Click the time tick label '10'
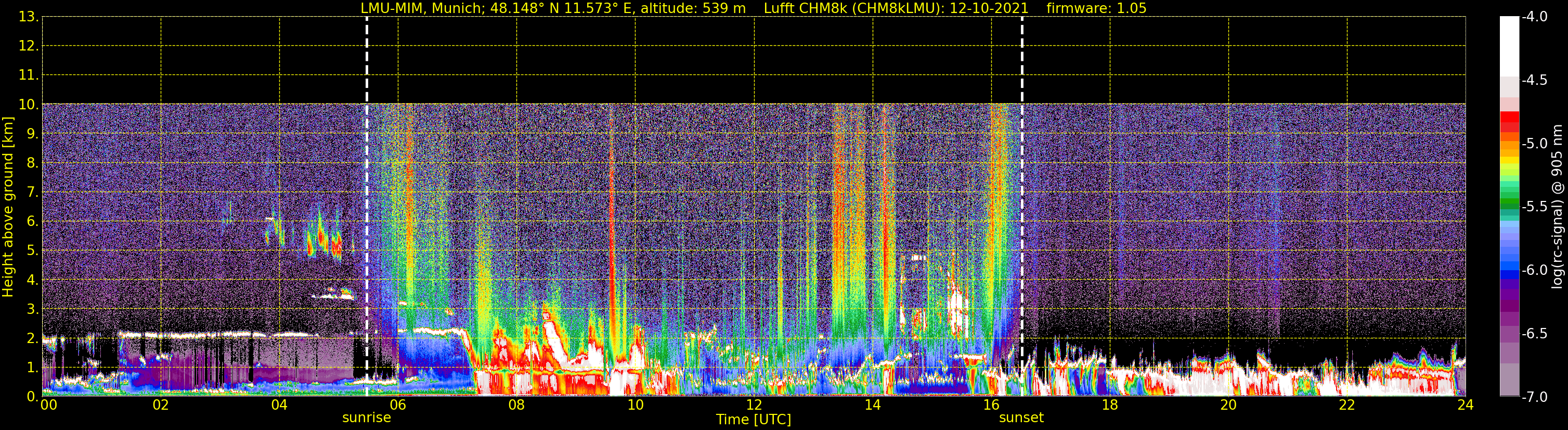 [636, 405]
